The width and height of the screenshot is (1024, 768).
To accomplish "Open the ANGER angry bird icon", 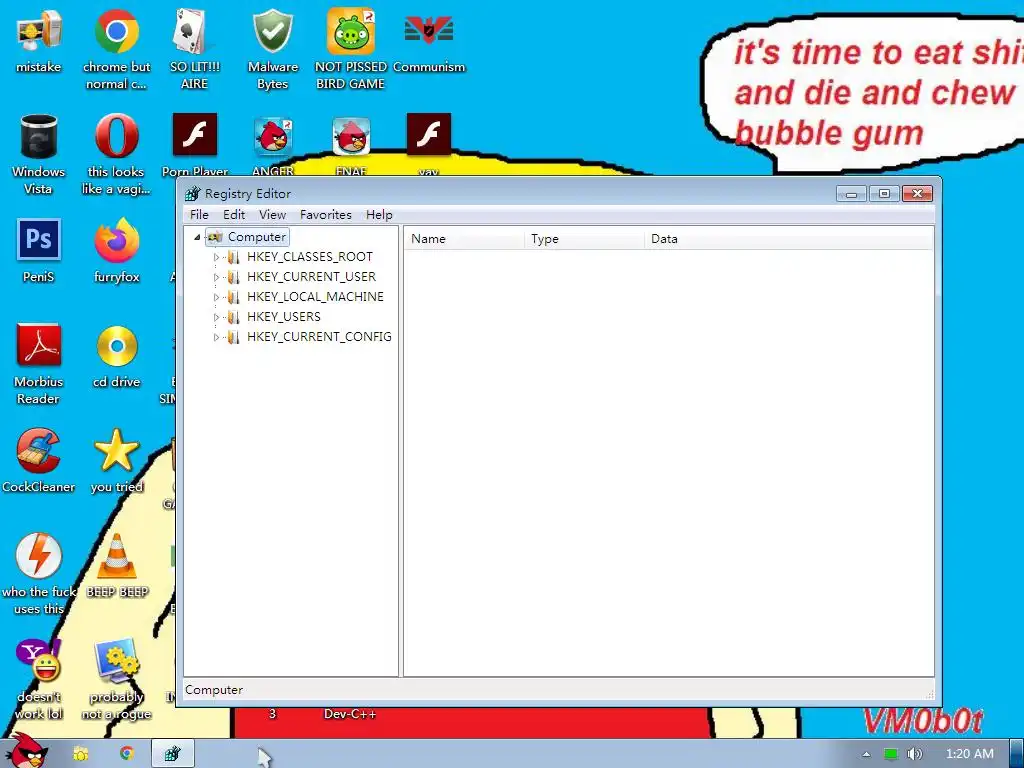I will pyautogui.click(x=273, y=145).
